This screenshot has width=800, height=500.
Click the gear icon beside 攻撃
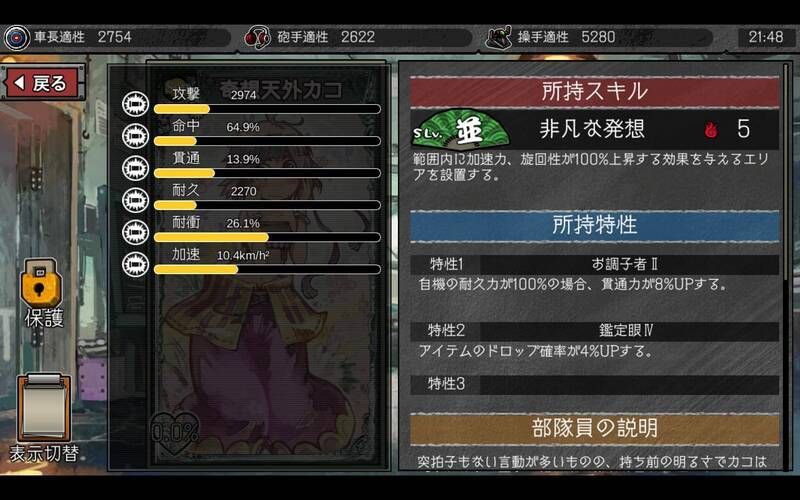pos(135,104)
